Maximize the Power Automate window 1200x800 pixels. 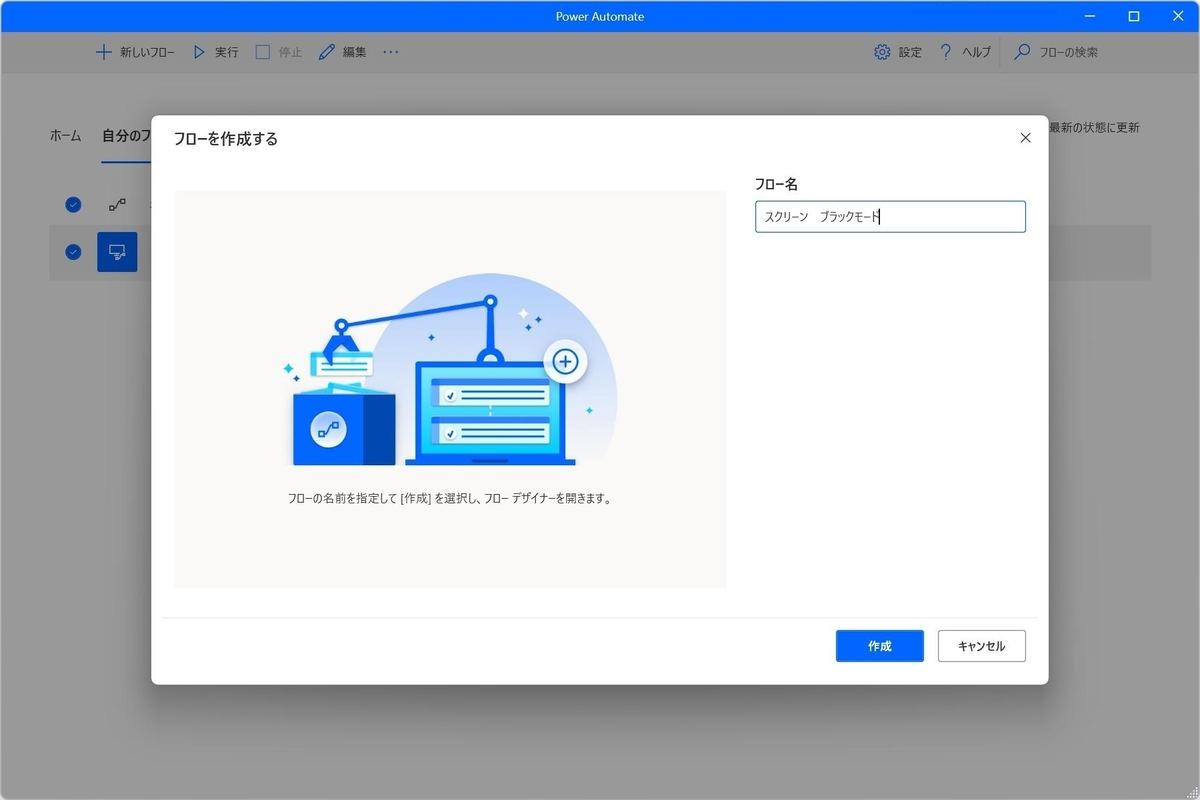[x=1134, y=16]
